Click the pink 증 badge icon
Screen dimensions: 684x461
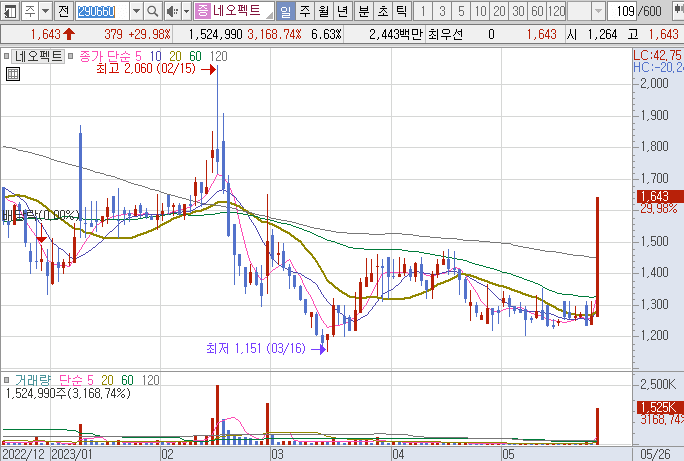(202, 11)
